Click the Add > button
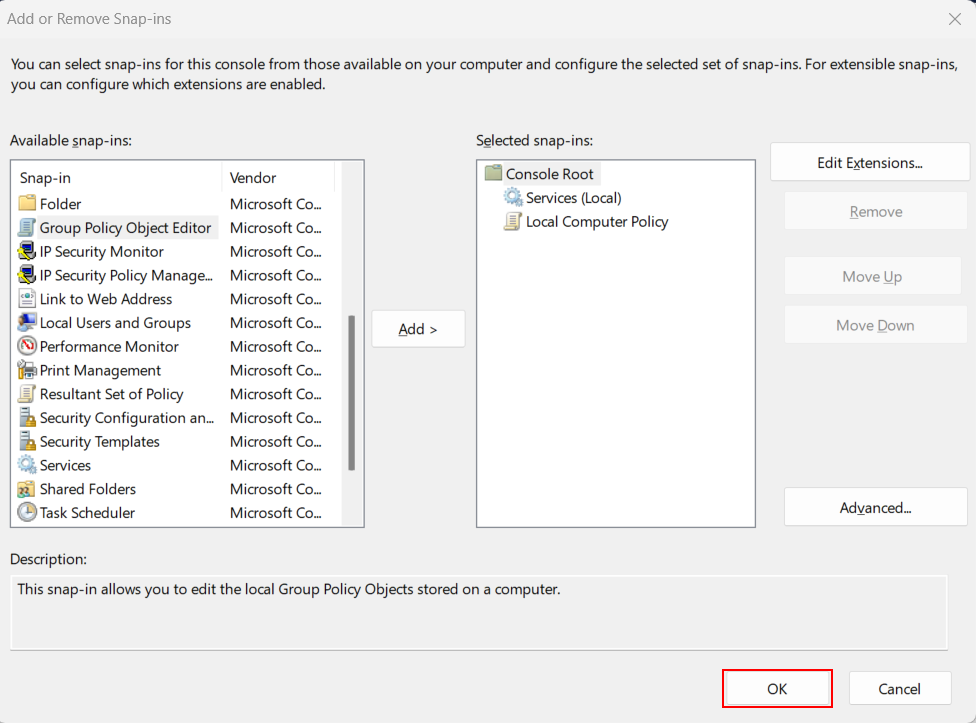 coord(418,329)
